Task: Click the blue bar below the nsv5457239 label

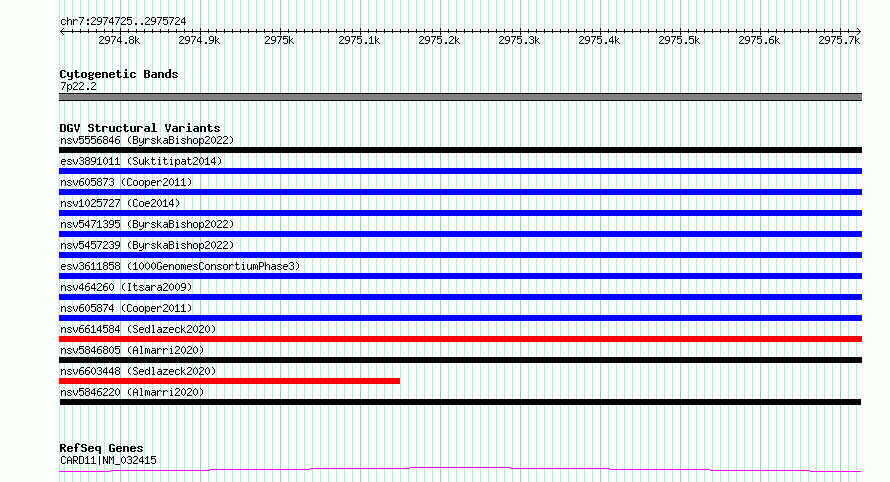Action: tap(460, 255)
